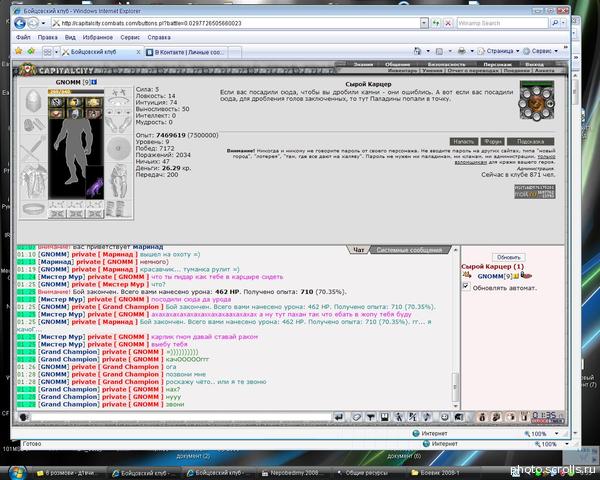Click the Windows Start button

pyautogui.click(x=17, y=472)
